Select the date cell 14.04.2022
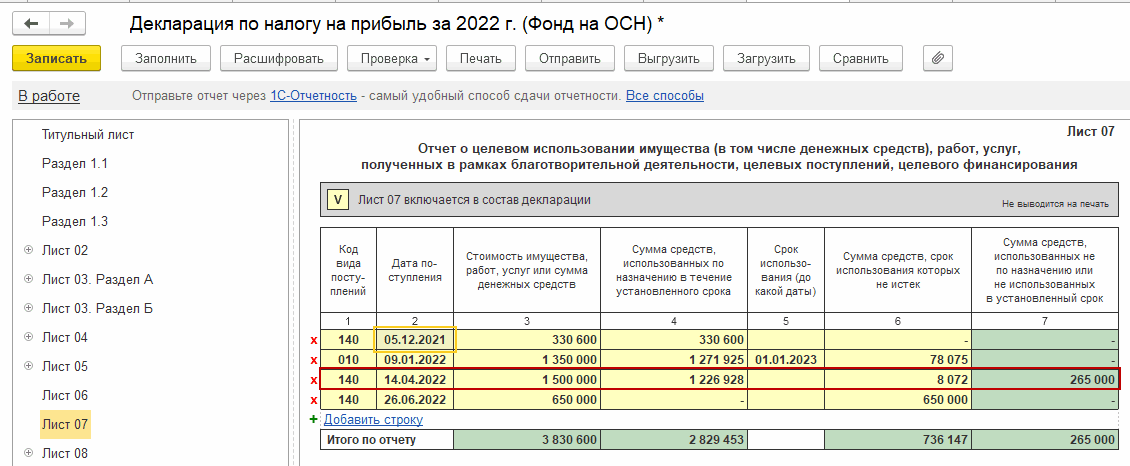Image resolution: width=1130 pixels, height=466 pixels. 415,380
